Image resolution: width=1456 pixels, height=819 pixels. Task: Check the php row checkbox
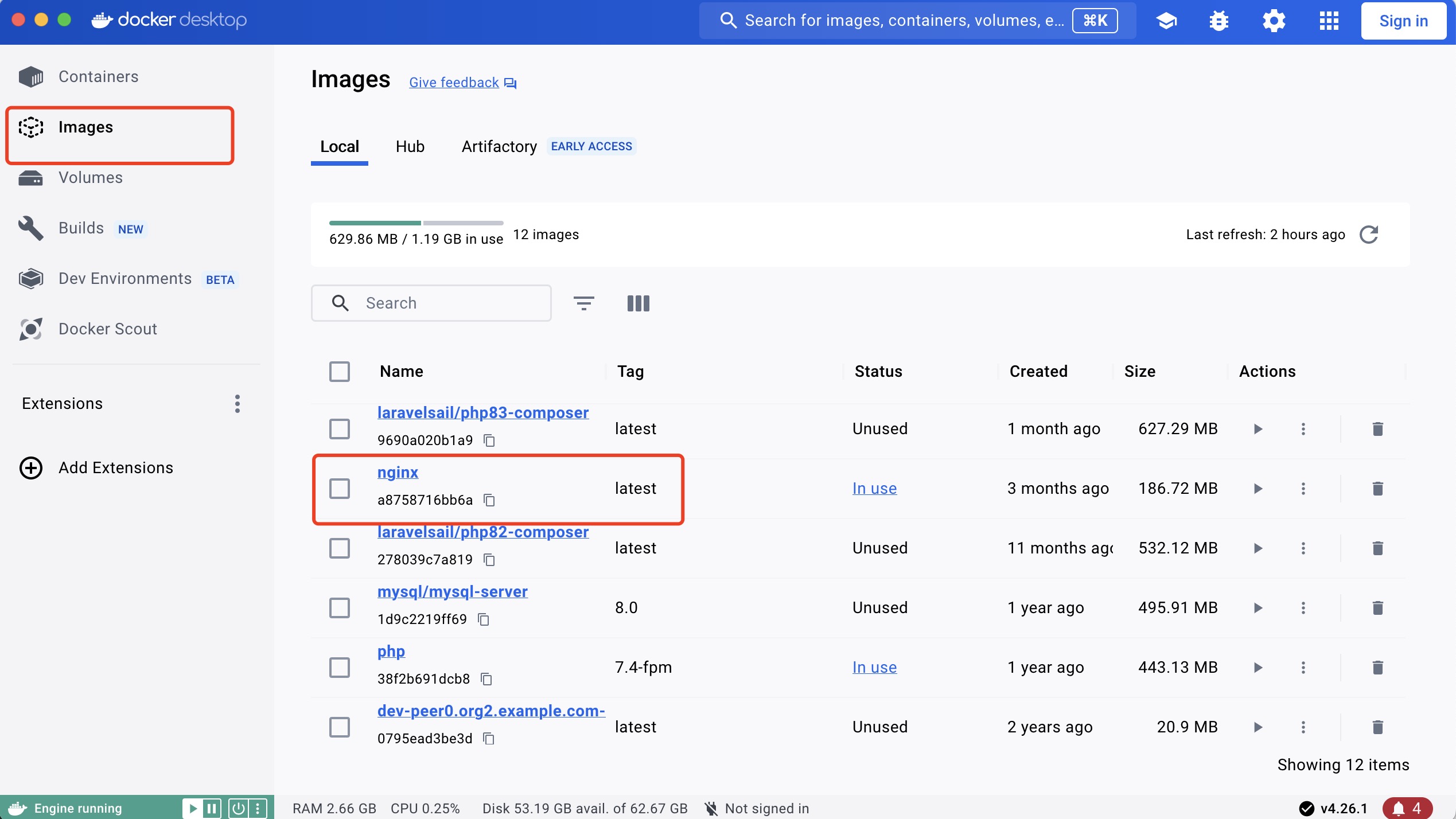[x=340, y=668]
